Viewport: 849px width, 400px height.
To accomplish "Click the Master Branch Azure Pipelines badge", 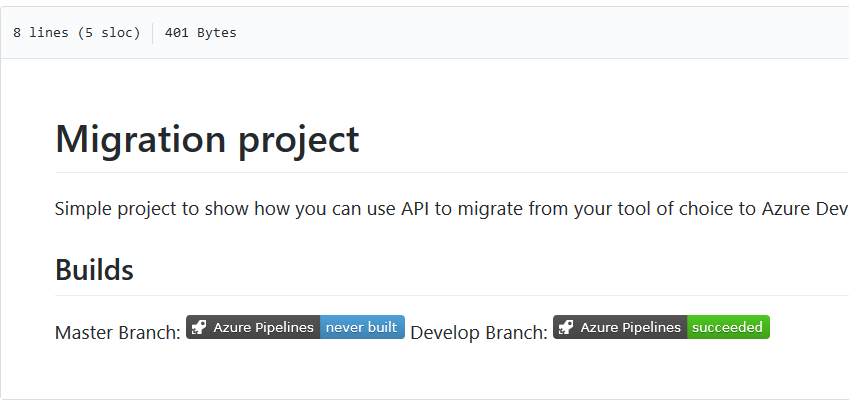I will 295,327.
